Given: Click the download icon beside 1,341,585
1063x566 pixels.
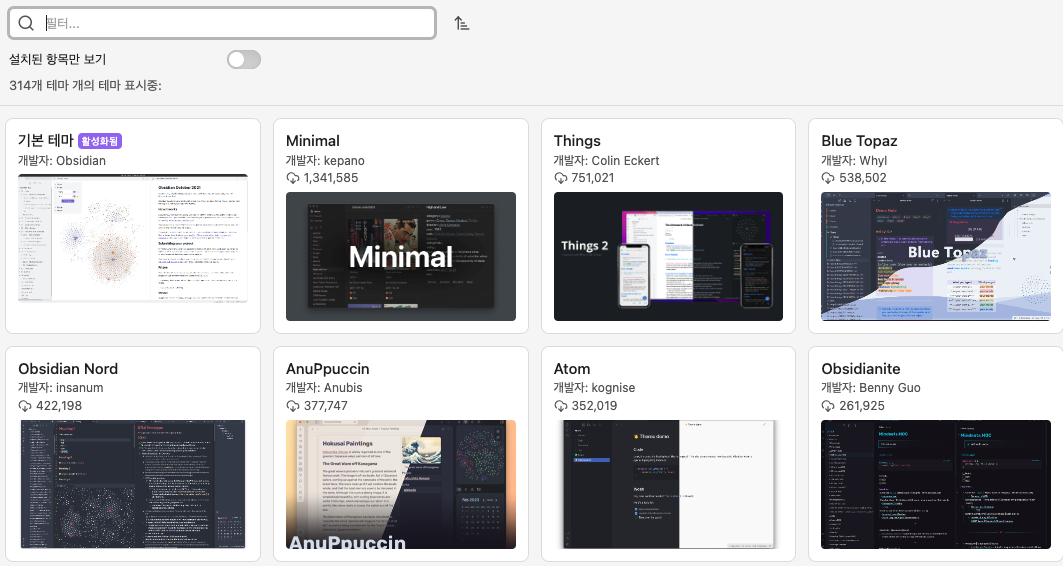Looking at the screenshot, I should click(x=293, y=178).
